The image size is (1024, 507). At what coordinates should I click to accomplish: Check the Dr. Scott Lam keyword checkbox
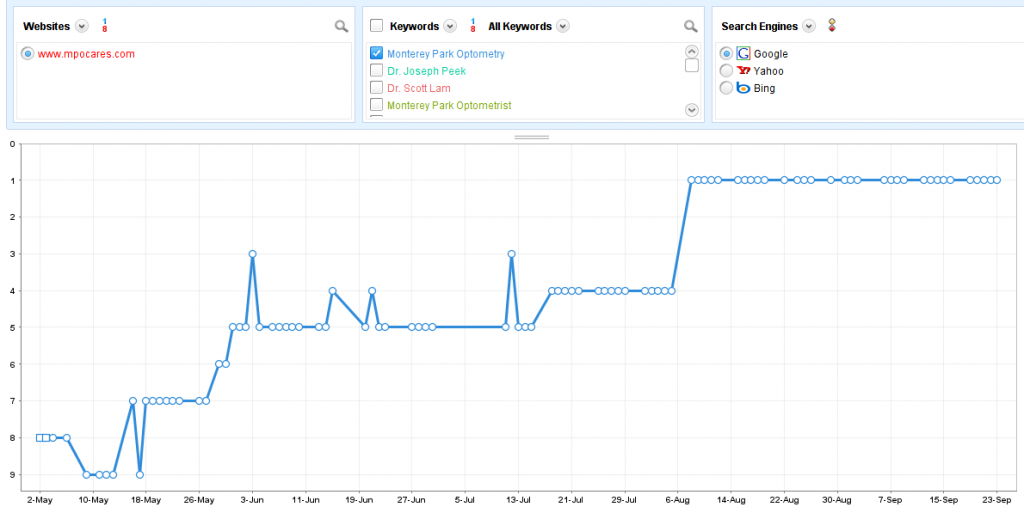click(376, 88)
